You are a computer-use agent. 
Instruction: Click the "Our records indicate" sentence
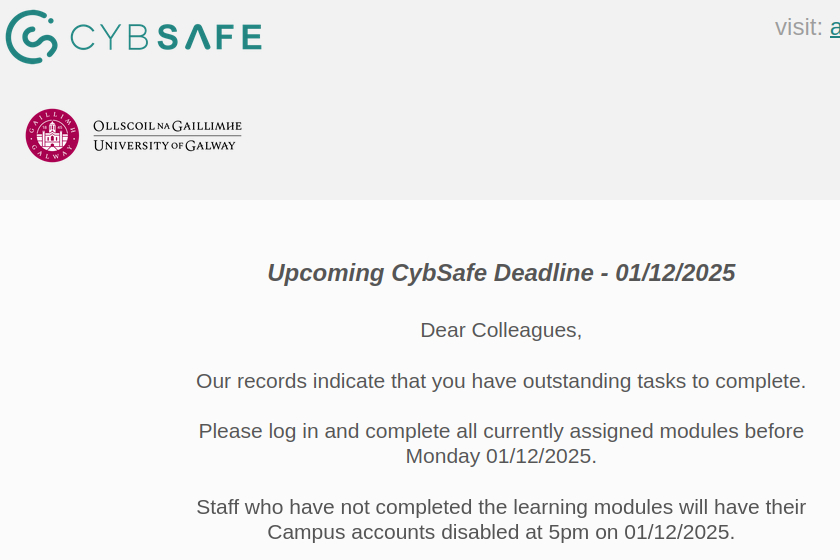click(x=500, y=381)
